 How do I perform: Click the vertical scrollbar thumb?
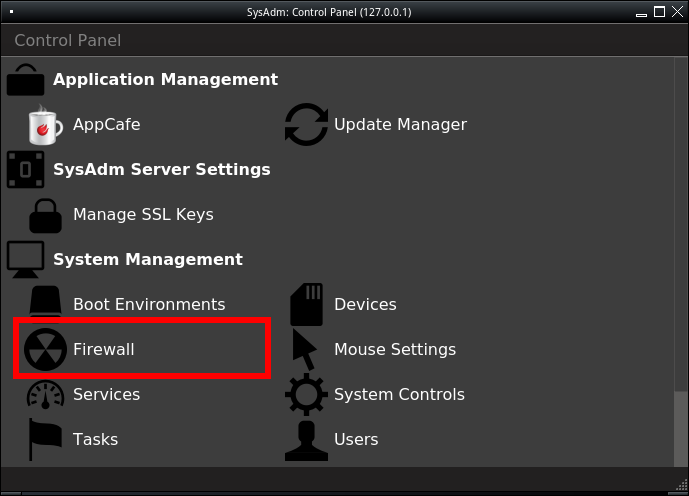coord(681,428)
